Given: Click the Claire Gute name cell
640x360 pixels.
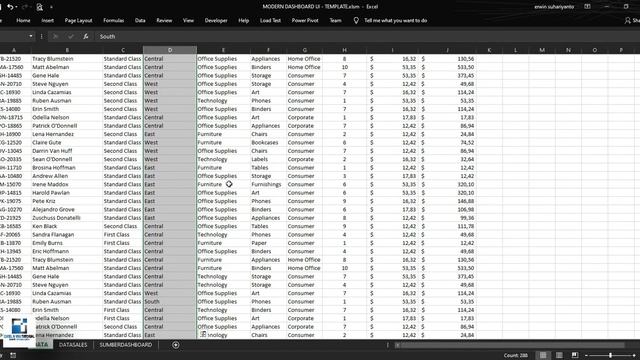Looking at the screenshot, I should pos(67,142).
